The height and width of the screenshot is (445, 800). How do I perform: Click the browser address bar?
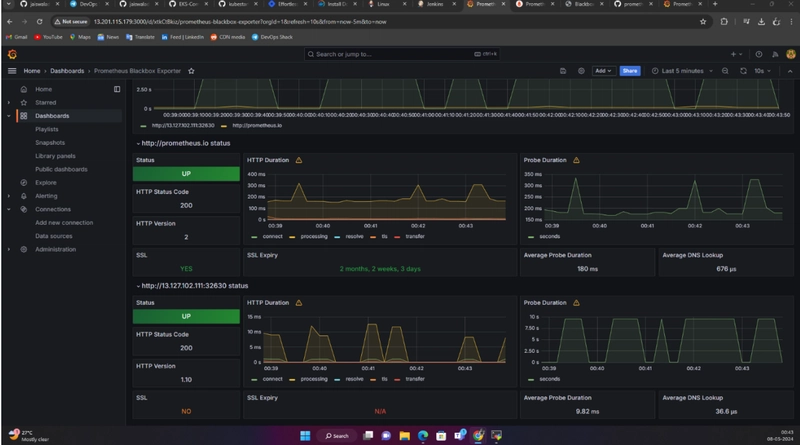(x=378, y=21)
